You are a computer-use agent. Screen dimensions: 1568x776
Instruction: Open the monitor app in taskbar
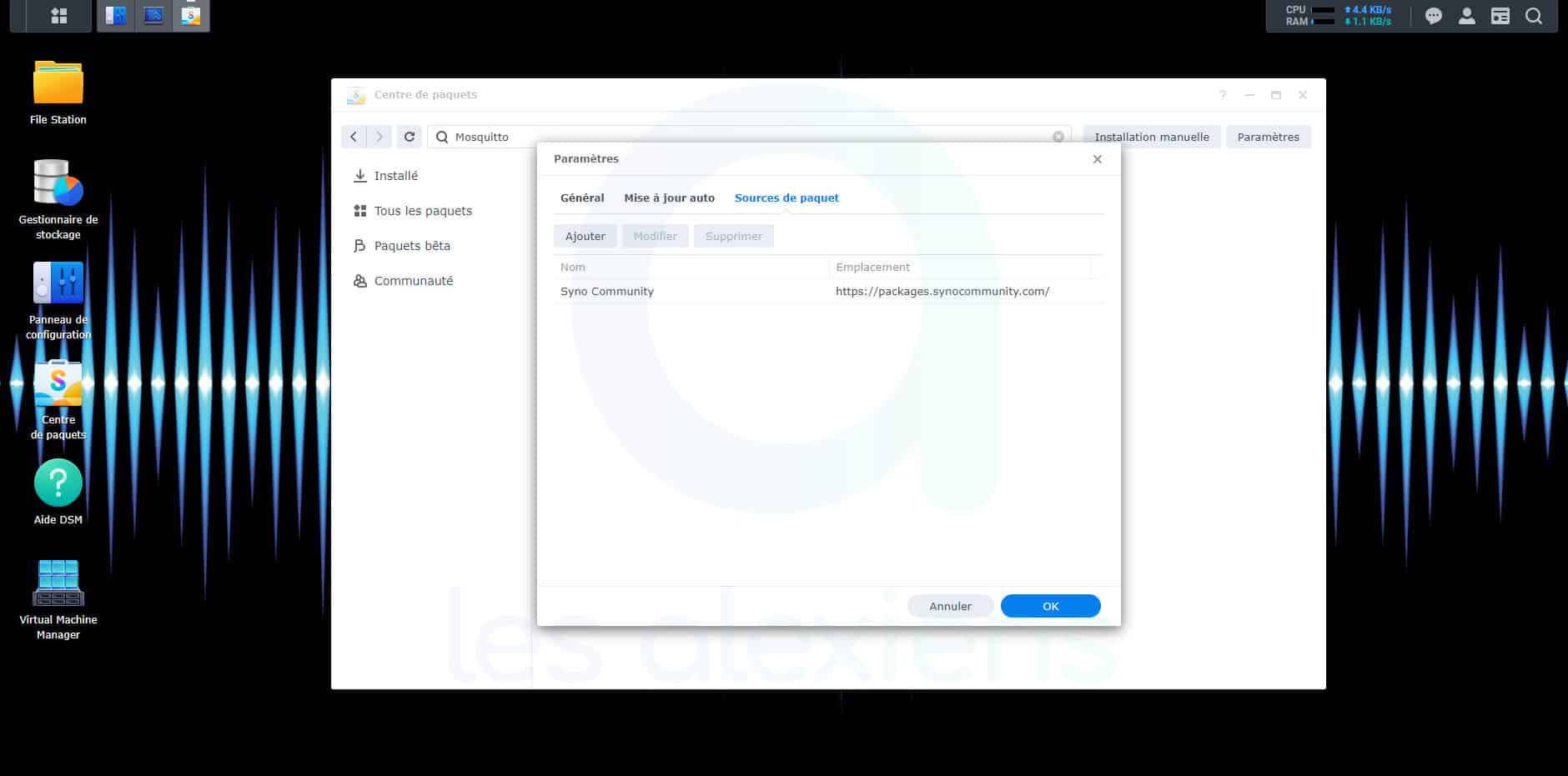pyautogui.click(x=153, y=16)
